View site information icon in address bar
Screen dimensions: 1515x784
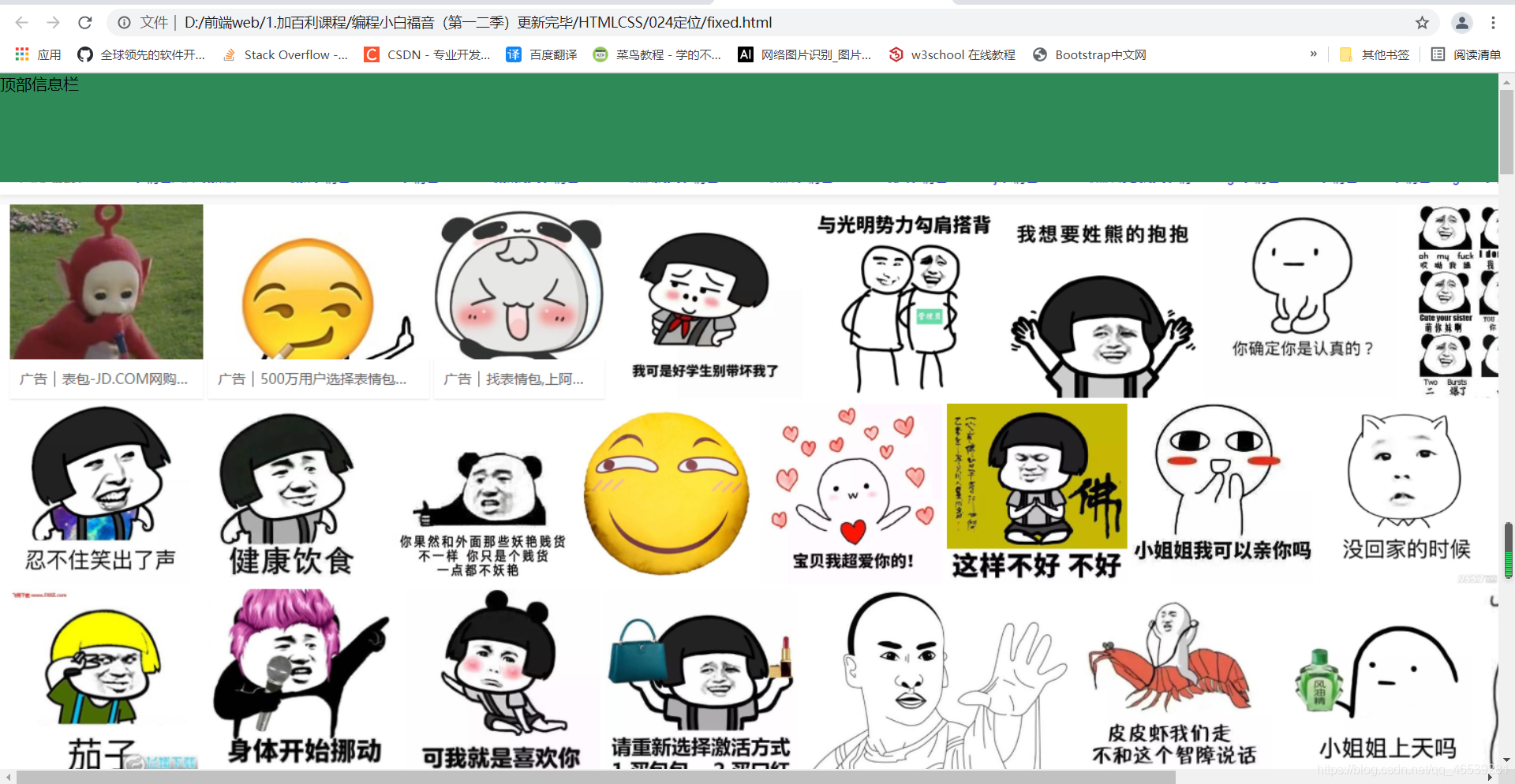pyautogui.click(x=124, y=23)
